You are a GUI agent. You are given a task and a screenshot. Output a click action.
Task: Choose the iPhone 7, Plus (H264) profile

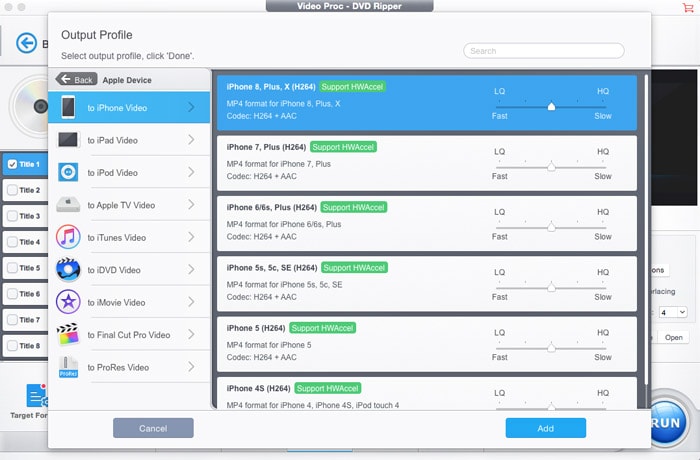click(427, 163)
